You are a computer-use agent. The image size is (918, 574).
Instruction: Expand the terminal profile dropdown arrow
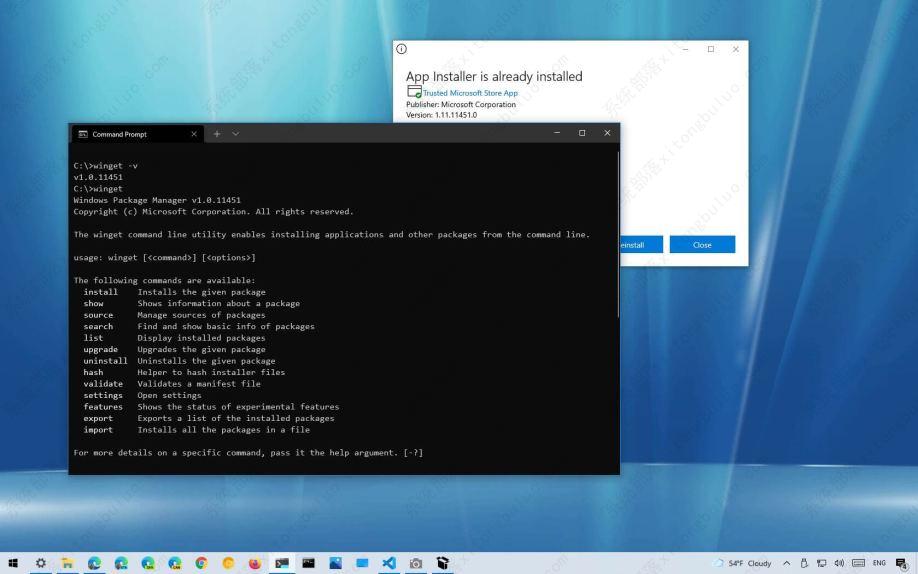point(236,134)
